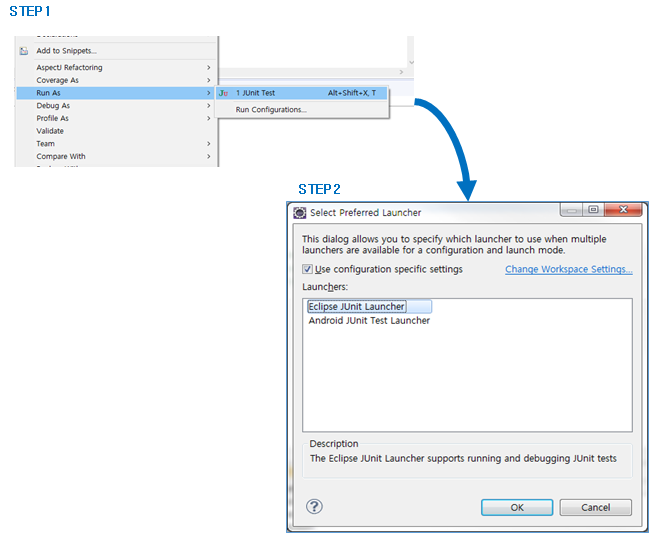Uncheck Use configuration specific settings

307,269
